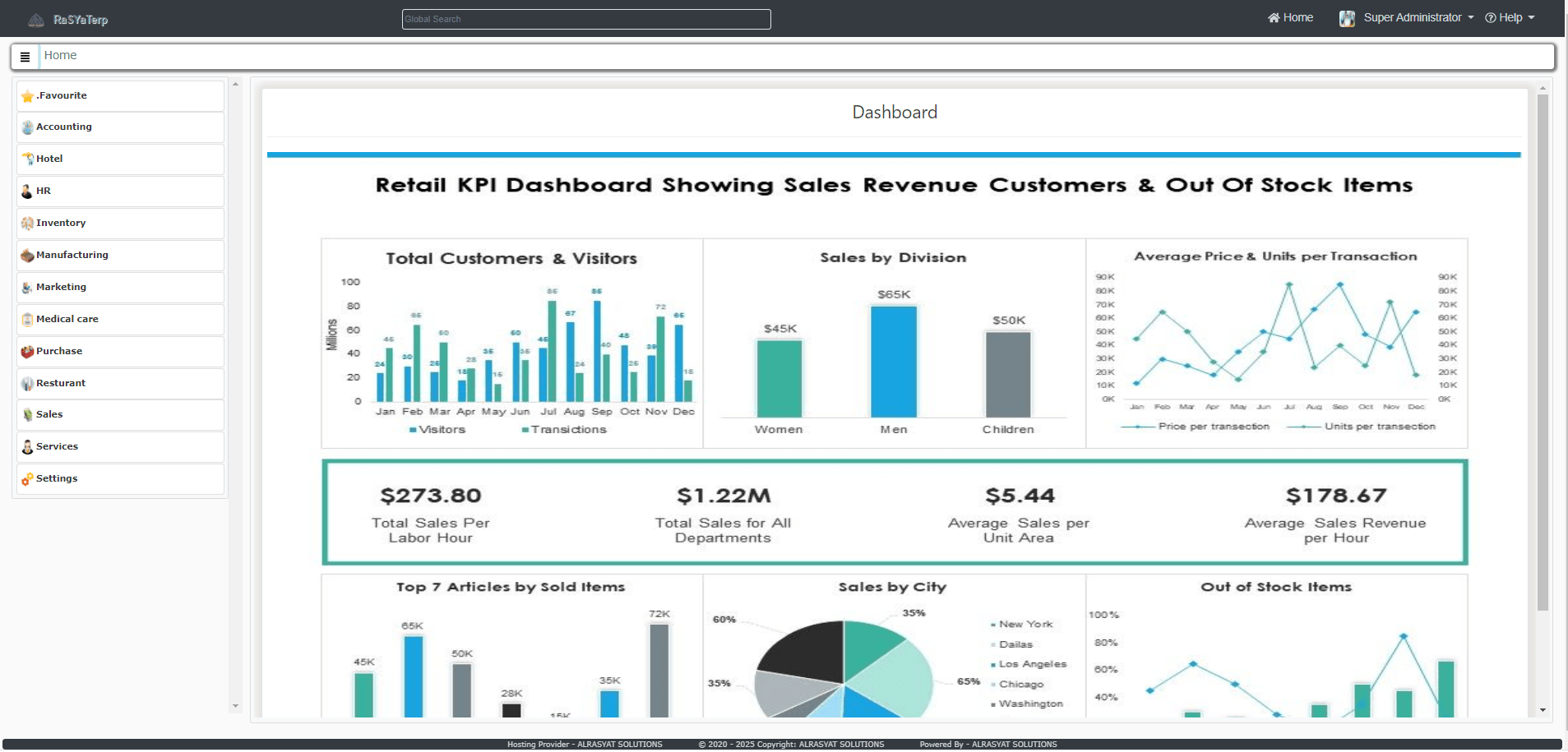Click the Inventory module icon
The image size is (1568, 752).
tap(27, 224)
